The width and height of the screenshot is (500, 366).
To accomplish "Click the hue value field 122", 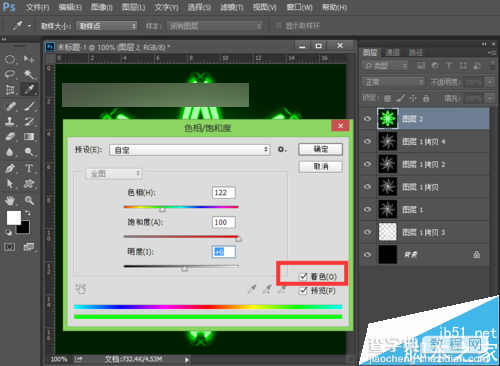I will 223,193.
